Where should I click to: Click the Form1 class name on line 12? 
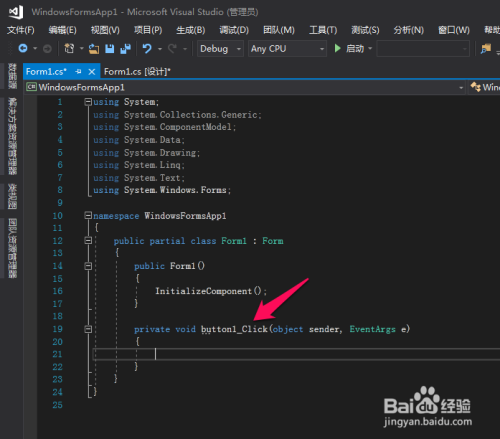tap(234, 241)
